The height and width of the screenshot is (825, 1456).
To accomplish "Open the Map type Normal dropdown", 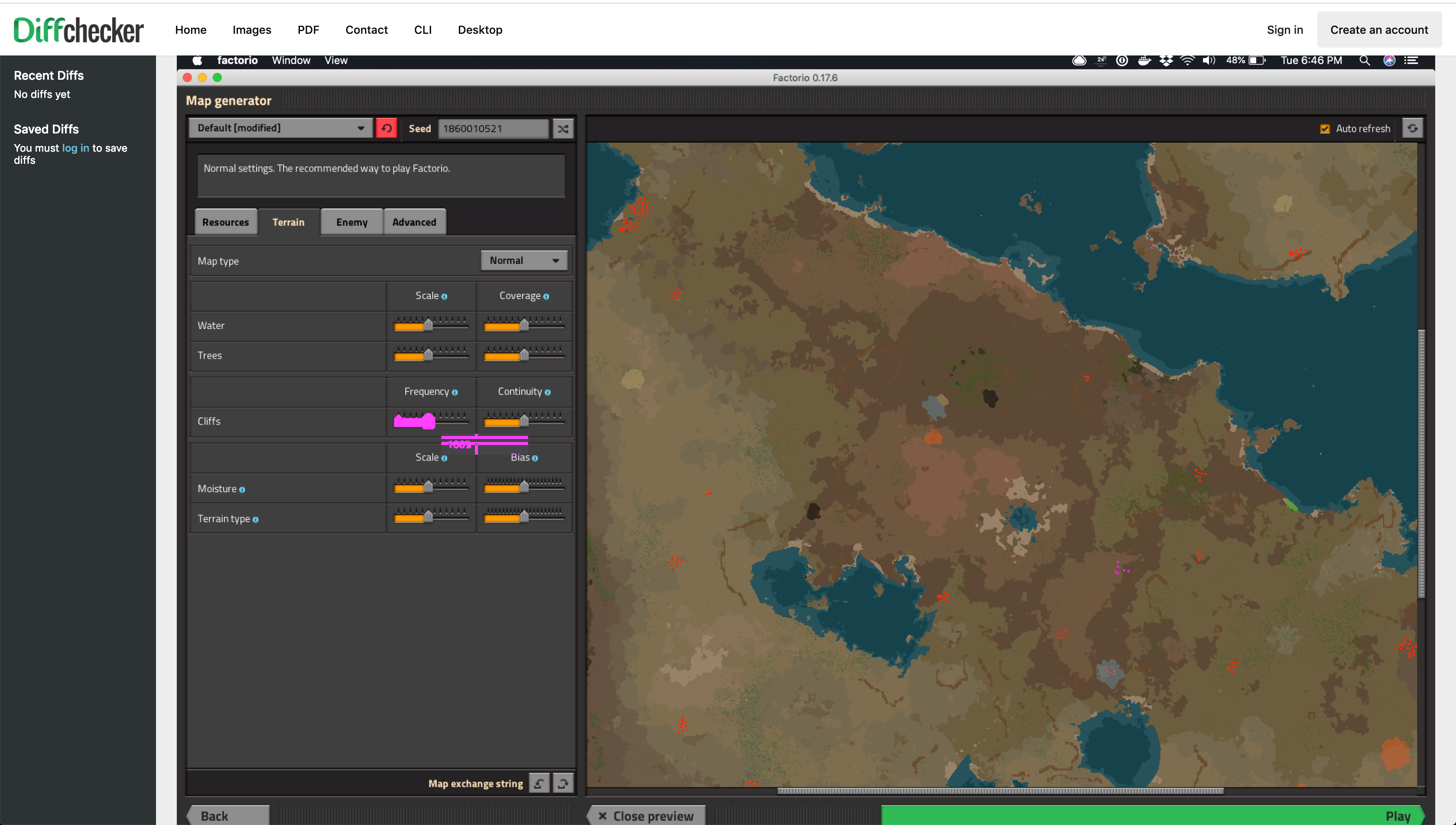I will pos(524,261).
